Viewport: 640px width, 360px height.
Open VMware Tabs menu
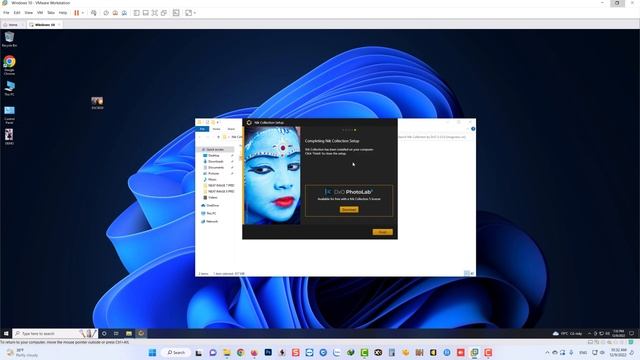point(51,13)
